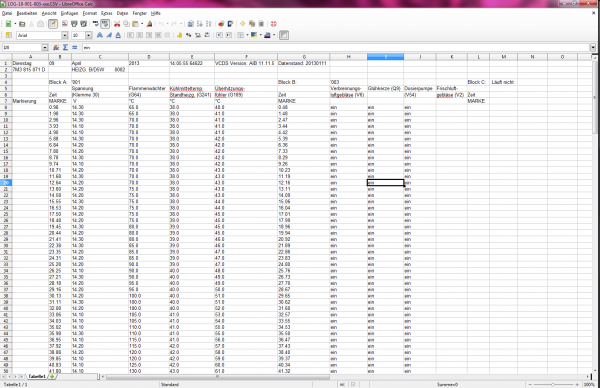Open the Datei menu
Screen dimensions: 600x388
point(7,13)
